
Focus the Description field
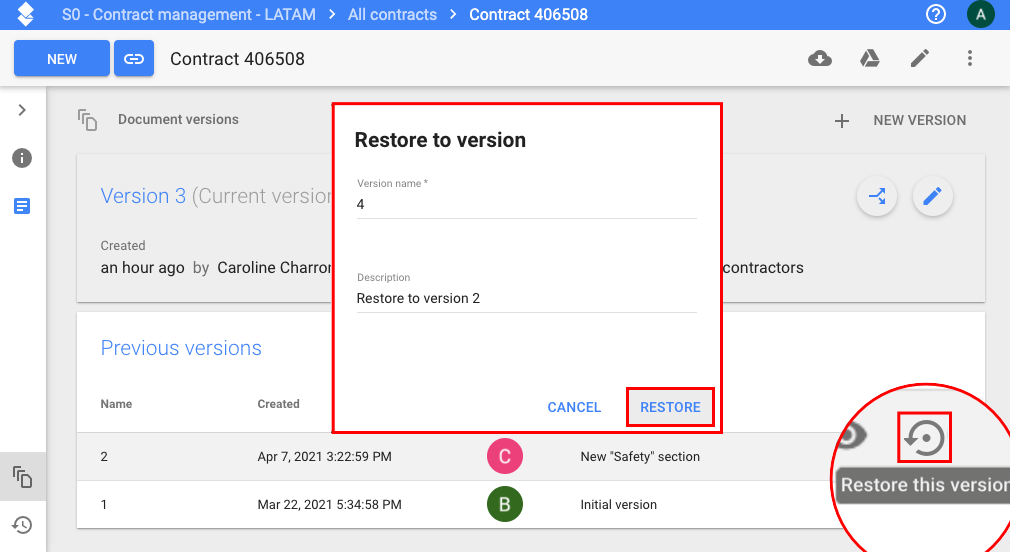pos(527,298)
